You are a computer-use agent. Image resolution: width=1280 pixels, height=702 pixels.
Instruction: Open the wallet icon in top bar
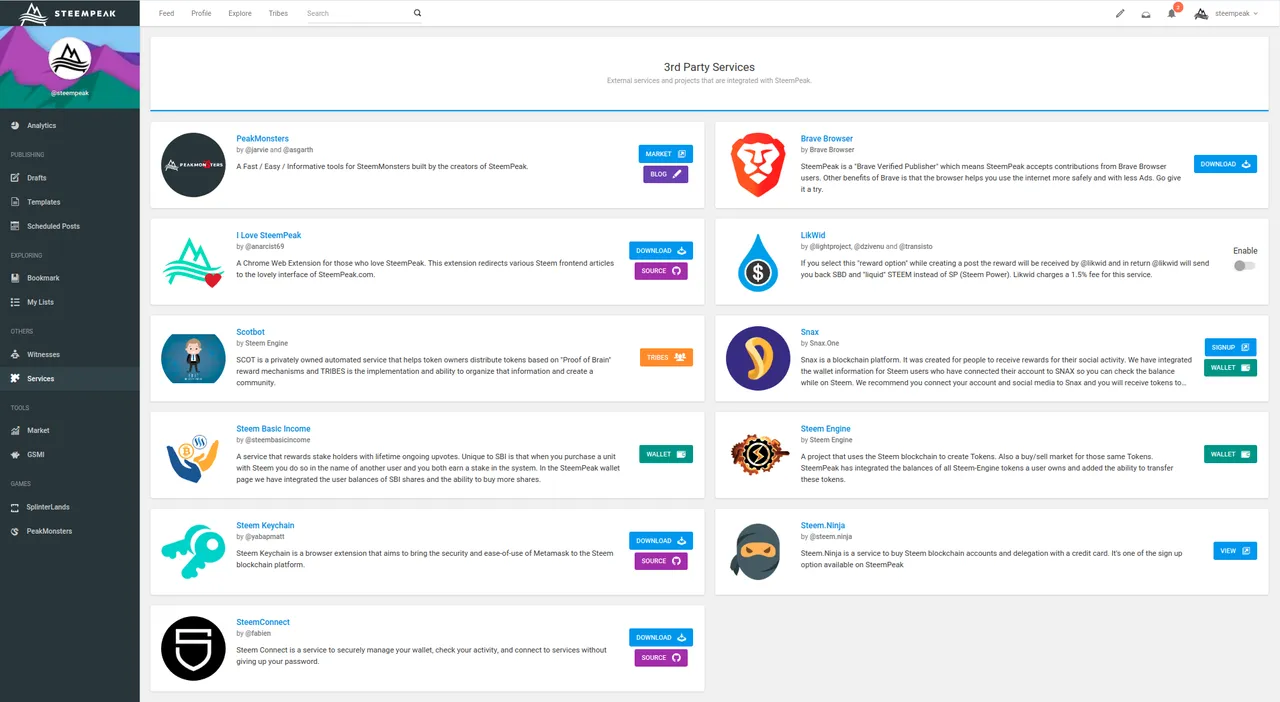(1146, 14)
